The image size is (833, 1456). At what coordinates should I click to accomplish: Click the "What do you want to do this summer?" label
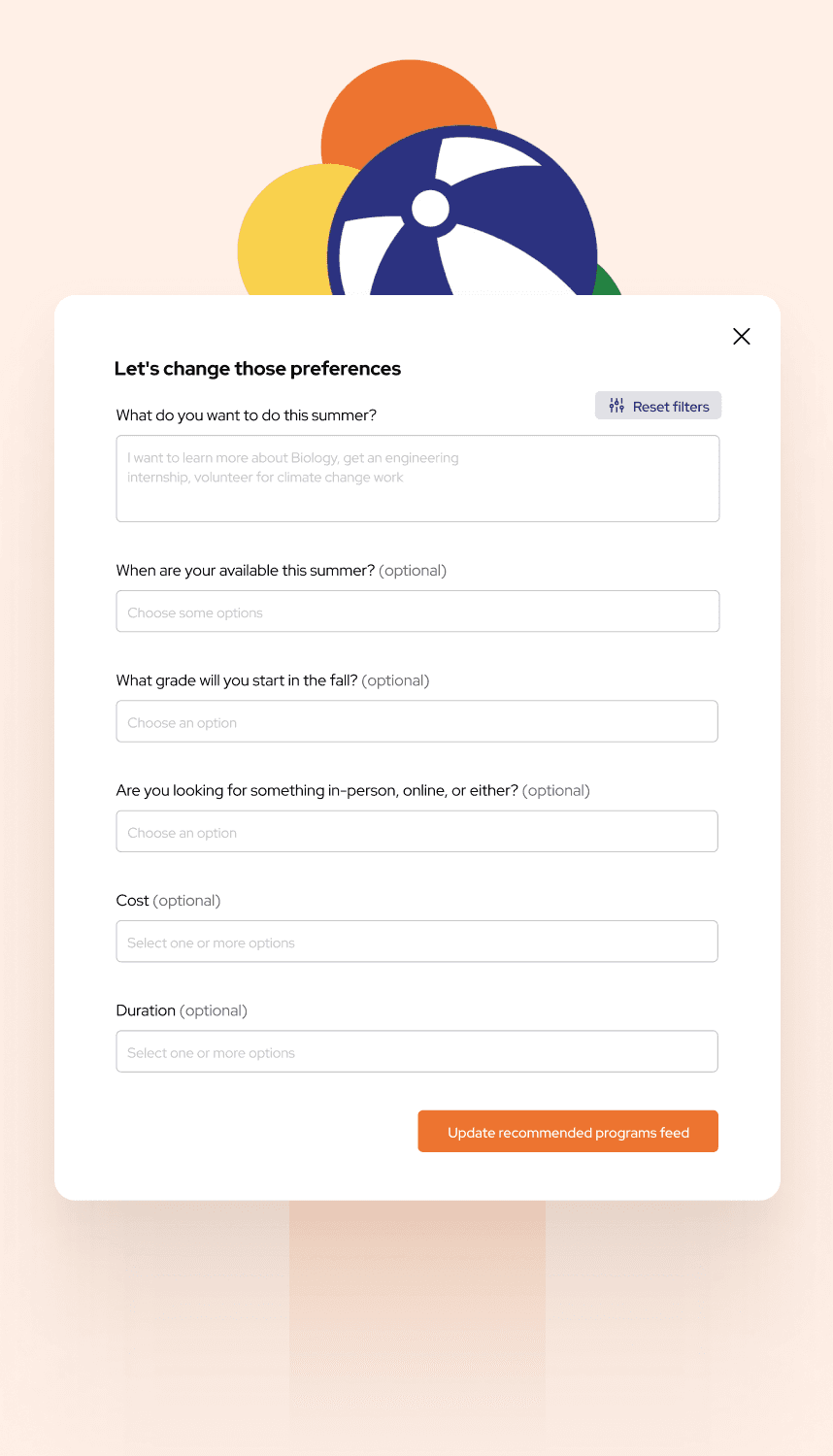pos(247,415)
